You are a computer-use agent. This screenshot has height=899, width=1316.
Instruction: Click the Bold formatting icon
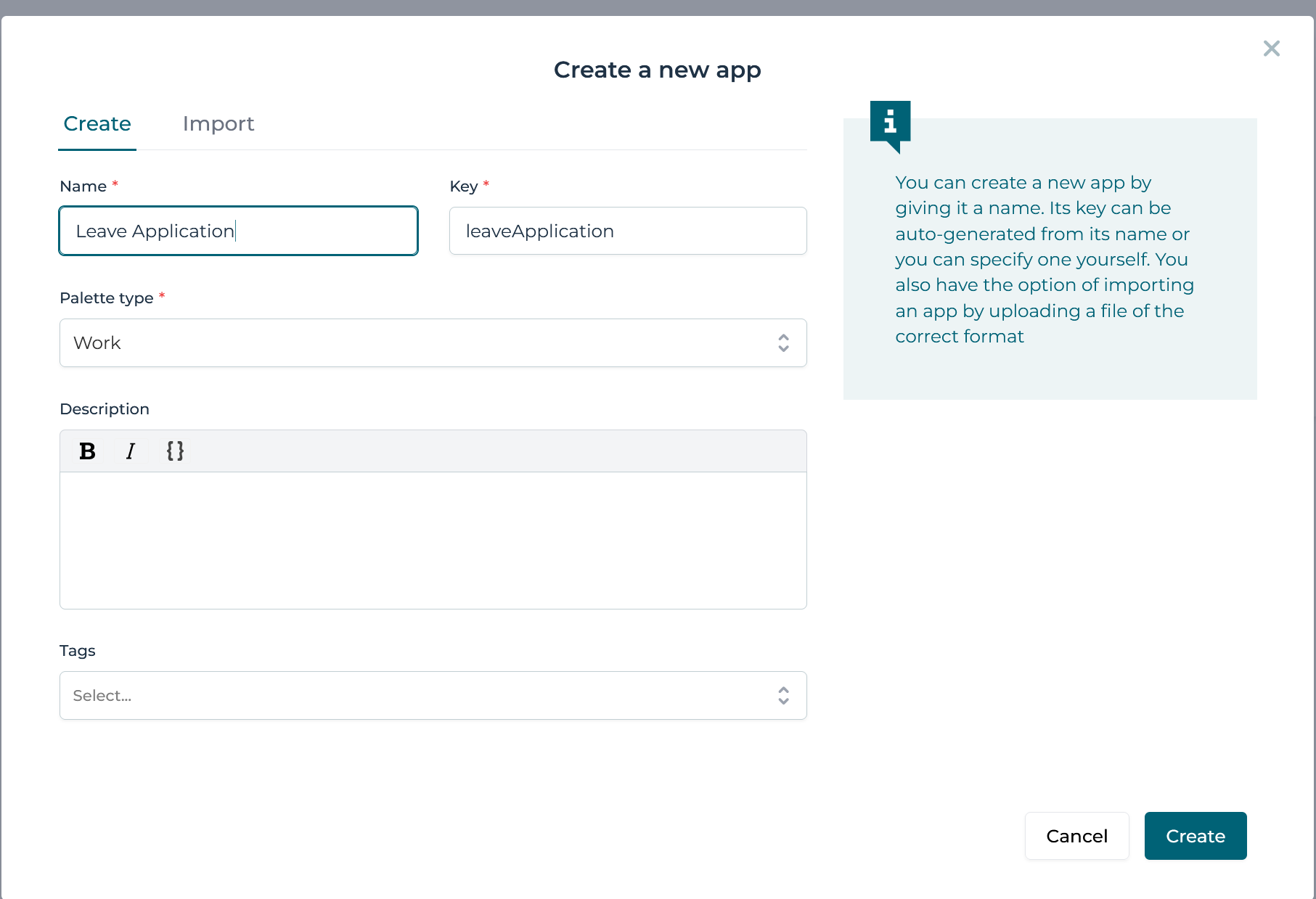click(86, 451)
